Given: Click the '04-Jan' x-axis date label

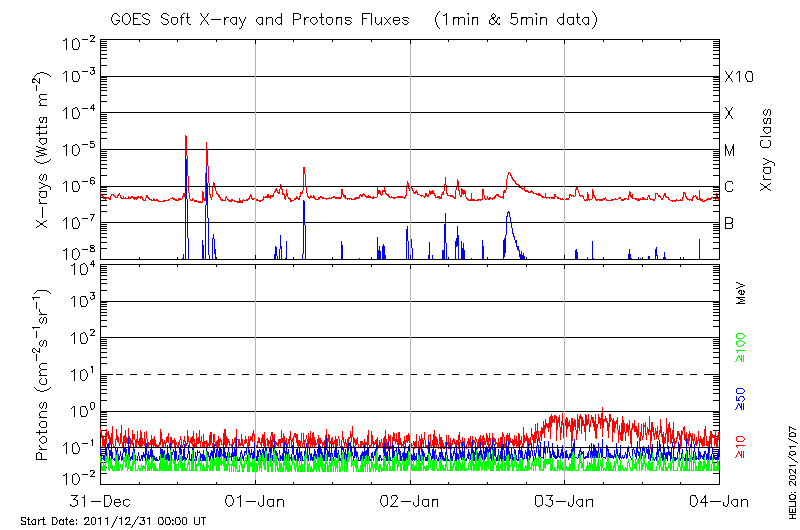Looking at the screenshot, I should point(718,501).
